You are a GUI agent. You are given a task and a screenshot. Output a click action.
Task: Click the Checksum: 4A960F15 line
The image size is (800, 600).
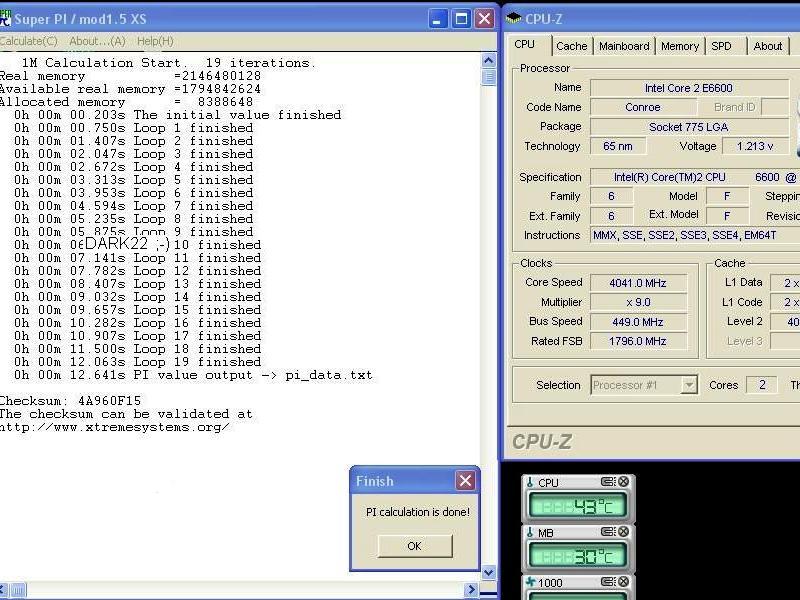tap(70, 401)
